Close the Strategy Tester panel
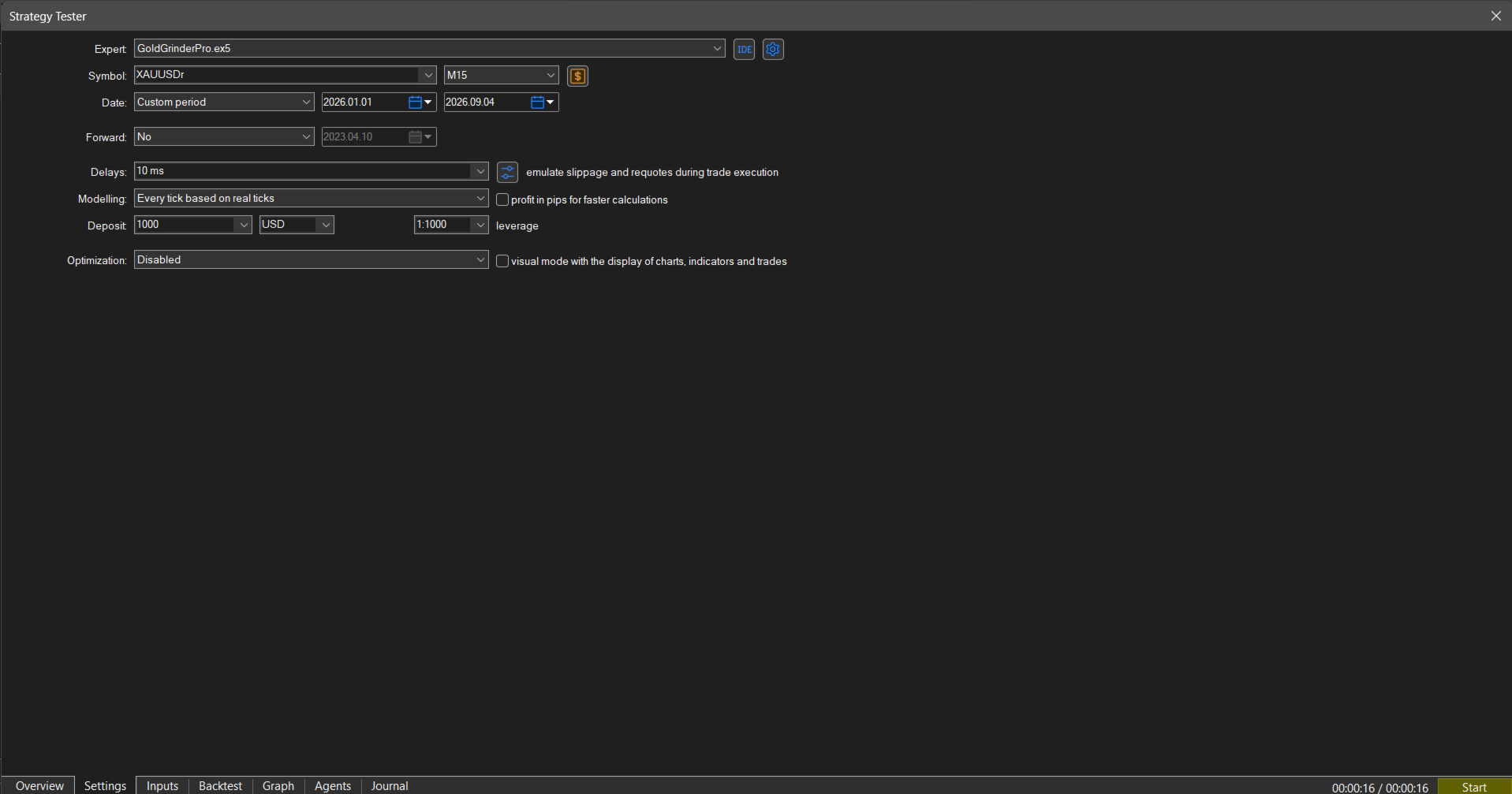The height and width of the screenshot is (794, 1512). [x=1495, y=16]
